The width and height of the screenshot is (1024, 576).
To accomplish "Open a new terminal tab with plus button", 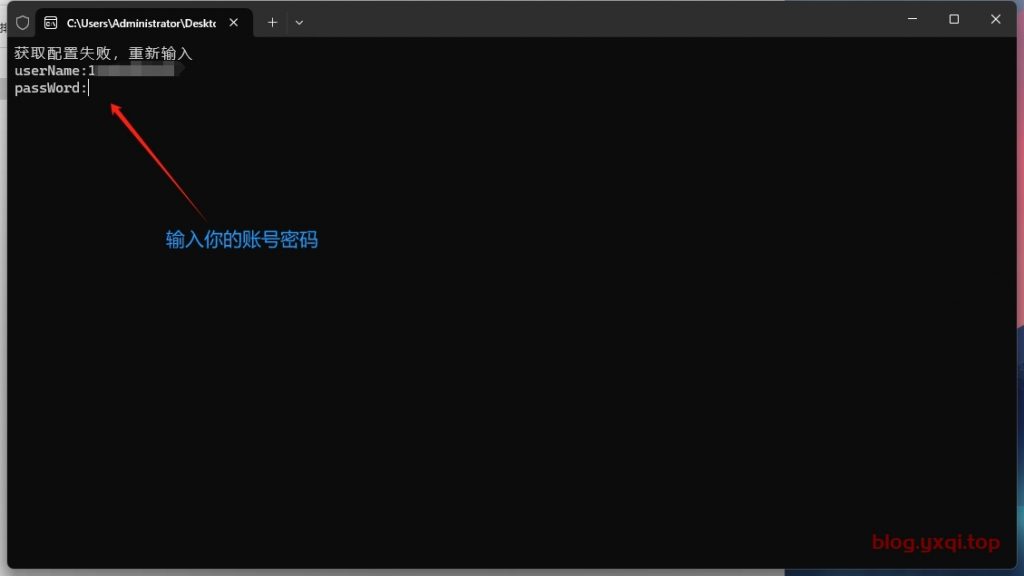I will coord(272,22).
